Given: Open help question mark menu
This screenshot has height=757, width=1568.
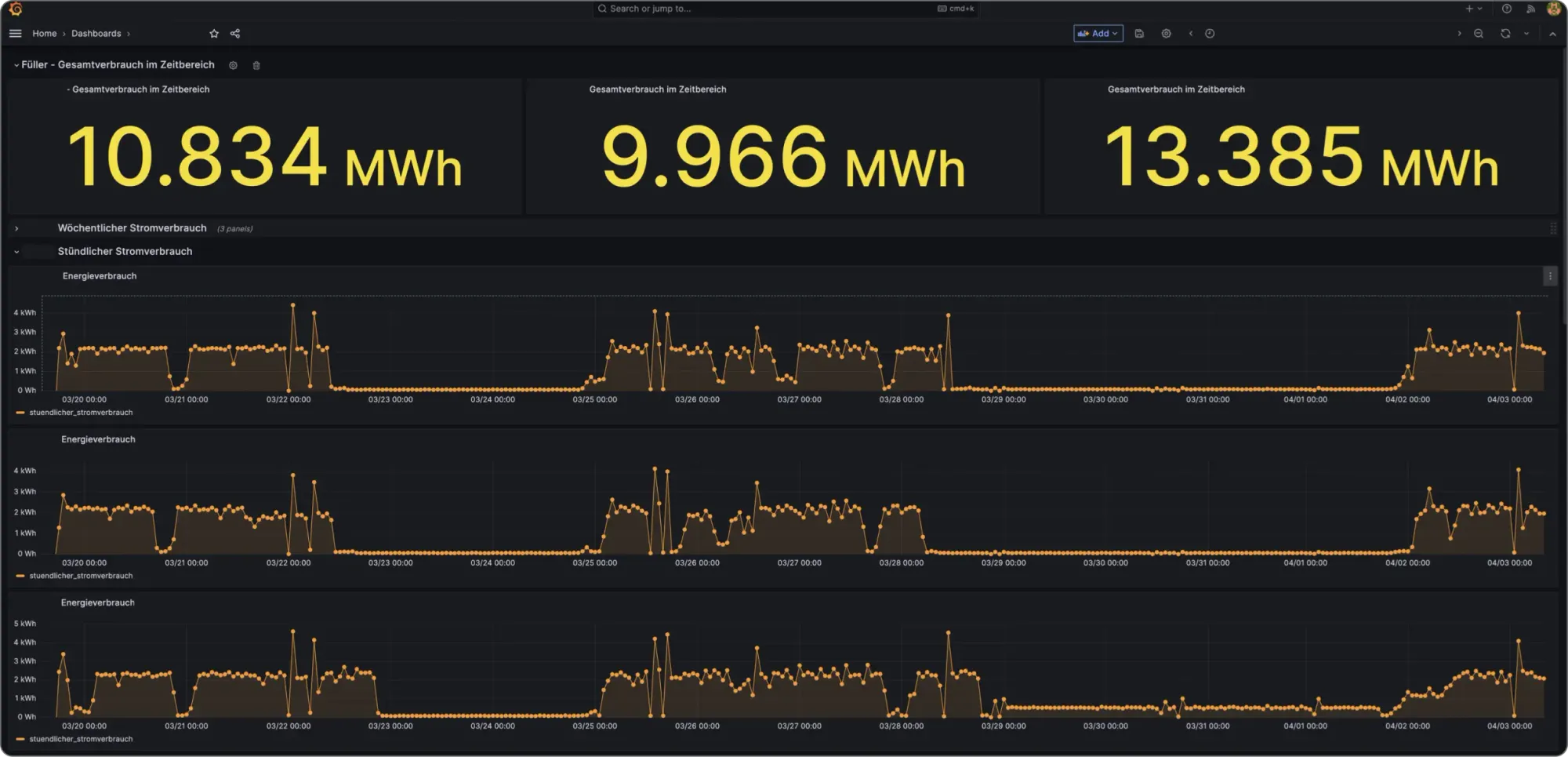Looking at the screenshot, I should 1507,9.
